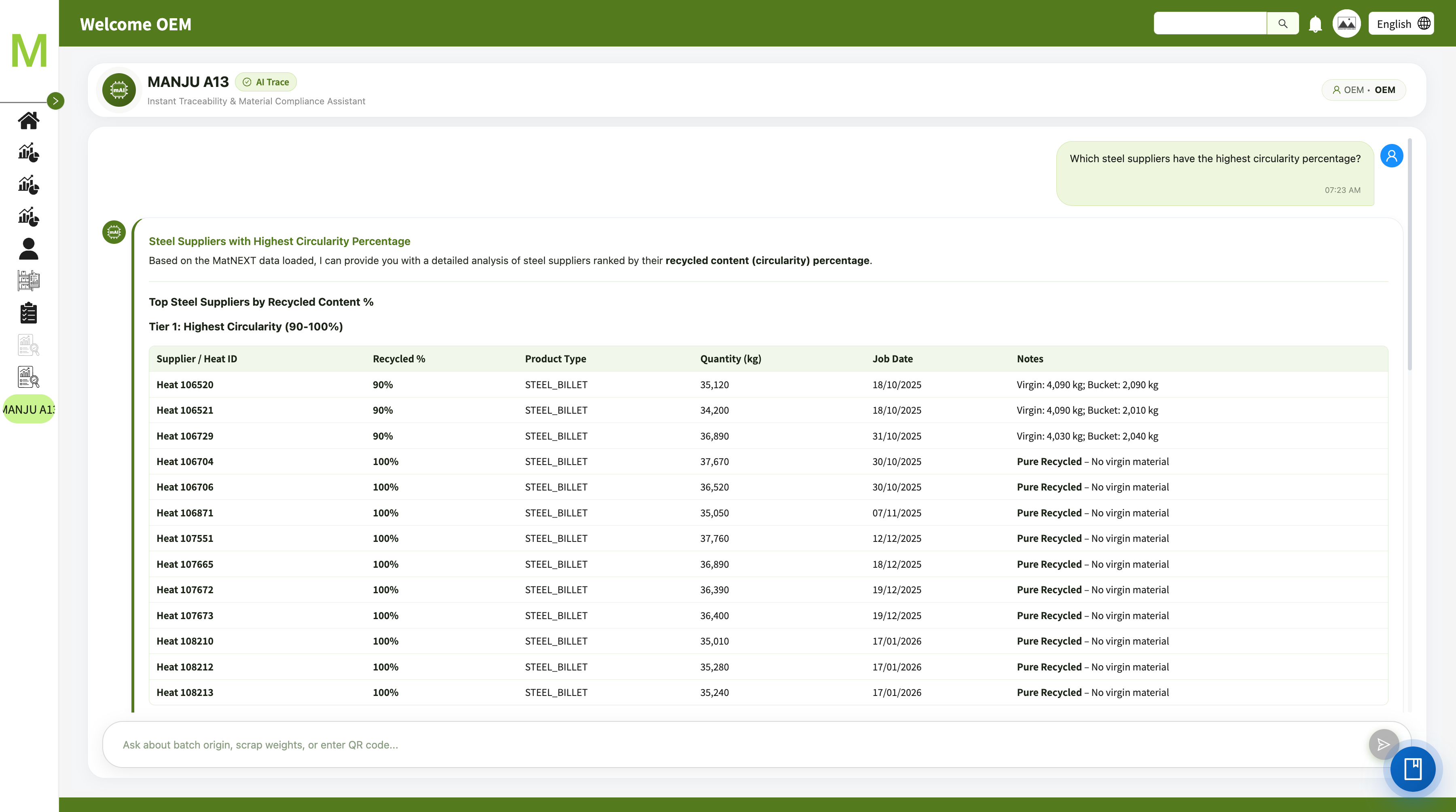Click the AI Trace badge

(266, 82)
